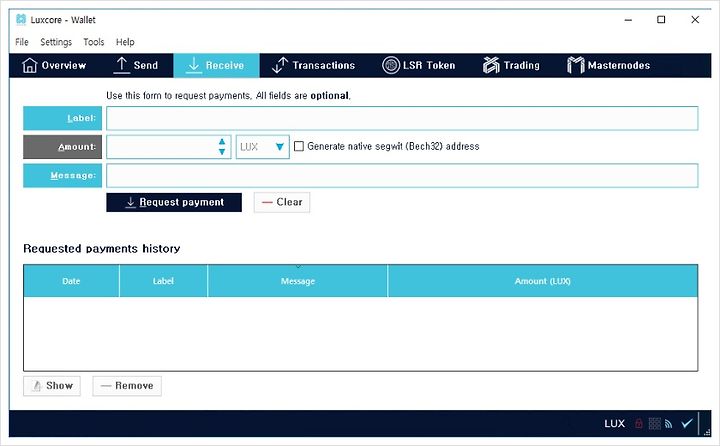
Task: Open the Overview tab
Action: pyautogui.click(x=54, y=65)
